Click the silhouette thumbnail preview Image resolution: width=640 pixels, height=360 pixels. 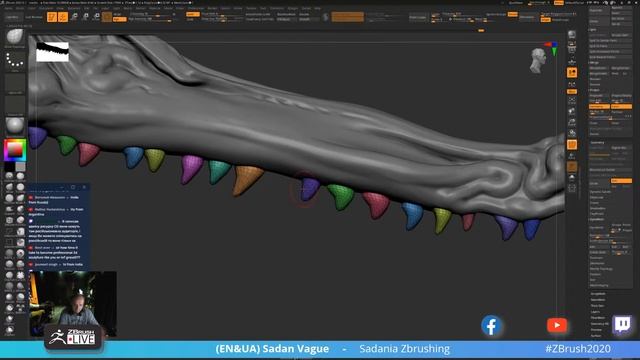[52, 52]
